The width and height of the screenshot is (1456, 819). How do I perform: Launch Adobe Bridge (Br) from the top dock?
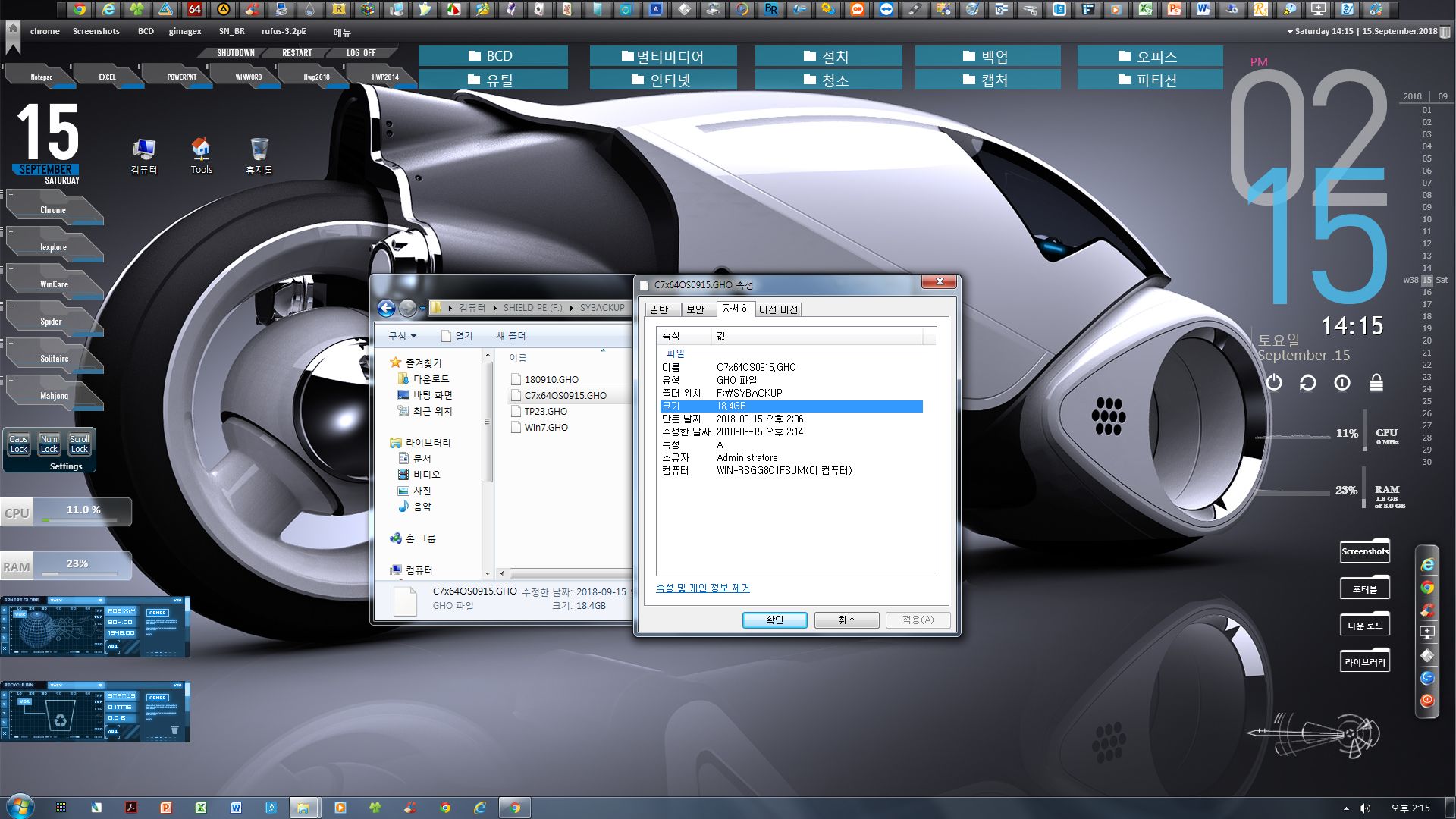tap(771, 9)
